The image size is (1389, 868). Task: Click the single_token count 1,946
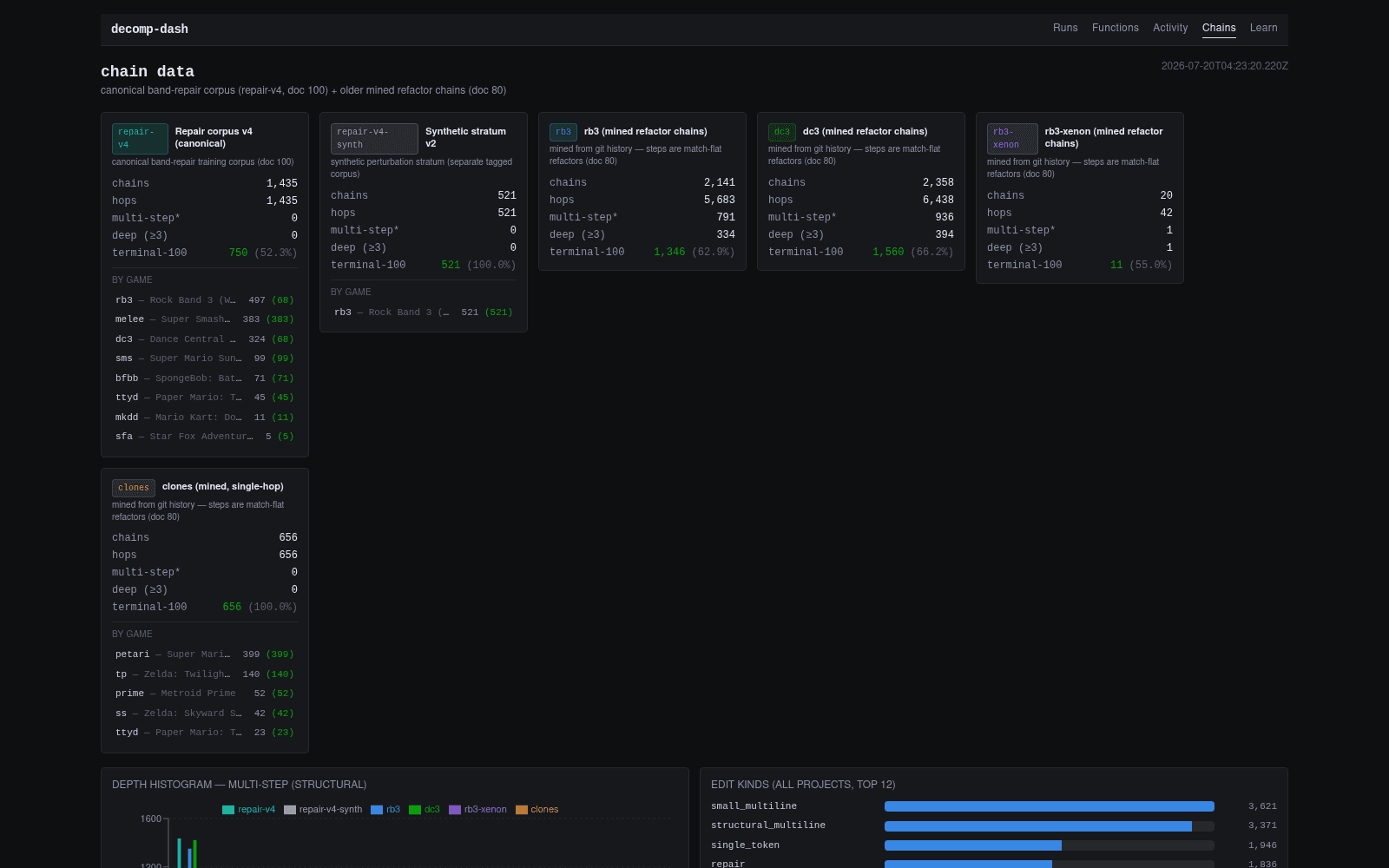1262,845
